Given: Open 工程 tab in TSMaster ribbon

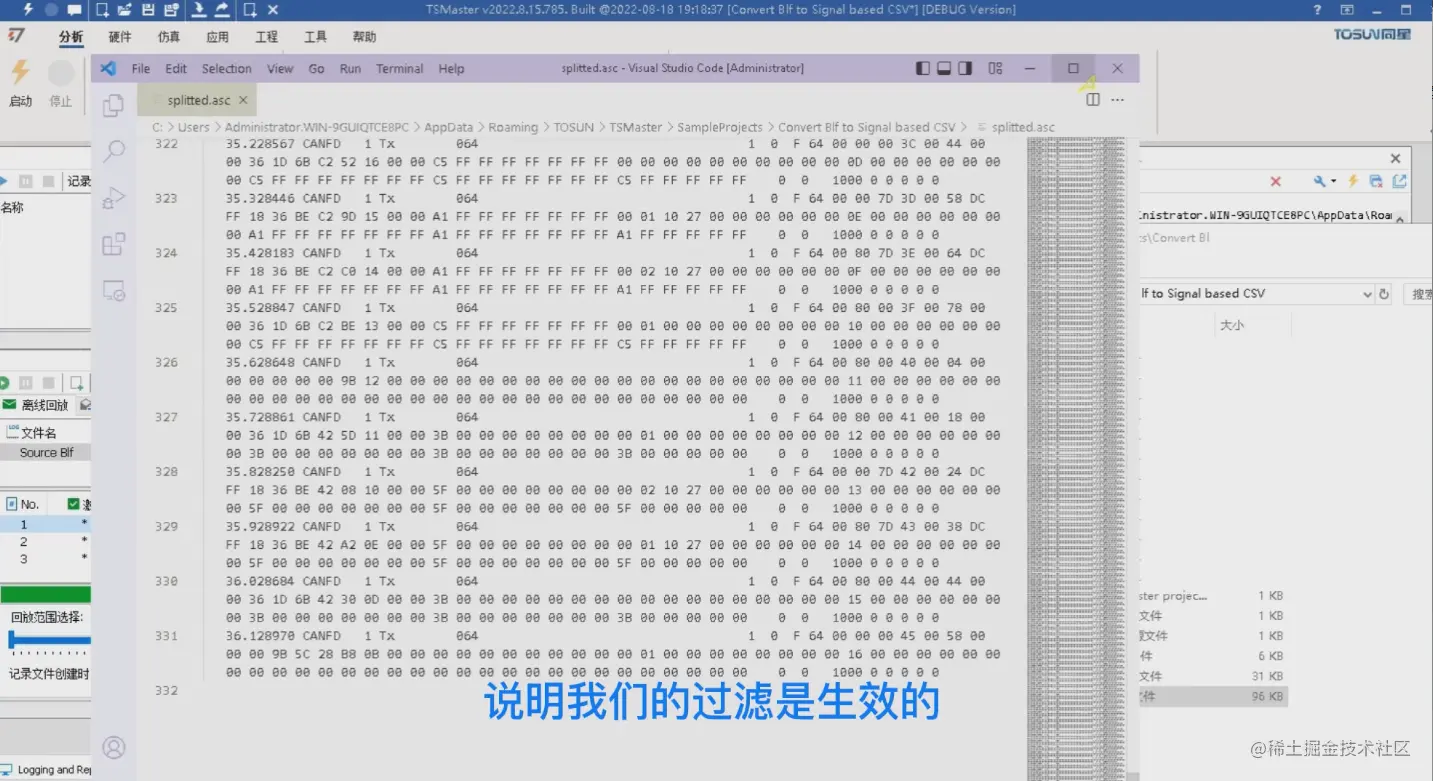Looking at the screenshot, I should tap(267, 37).
